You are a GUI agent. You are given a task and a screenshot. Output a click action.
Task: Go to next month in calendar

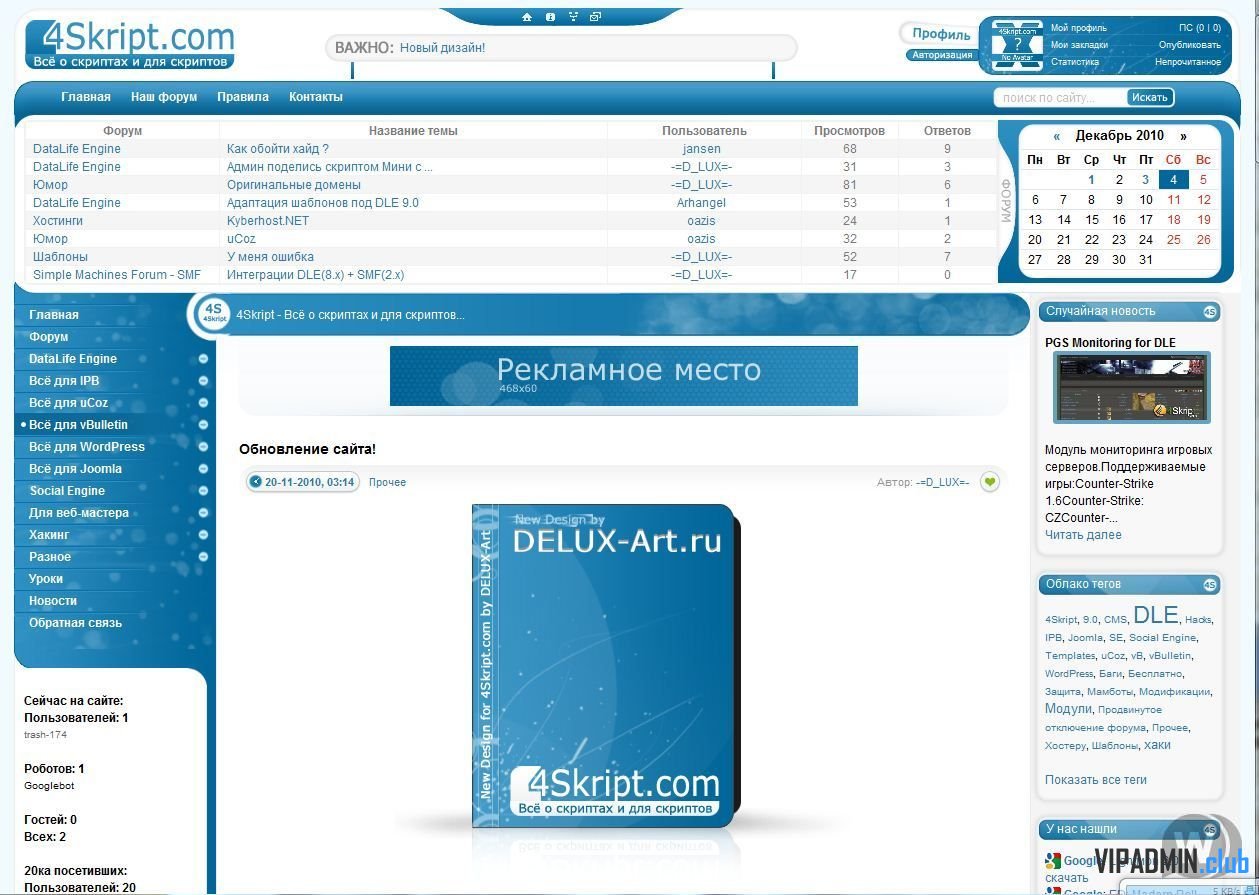coord(1183,136)
